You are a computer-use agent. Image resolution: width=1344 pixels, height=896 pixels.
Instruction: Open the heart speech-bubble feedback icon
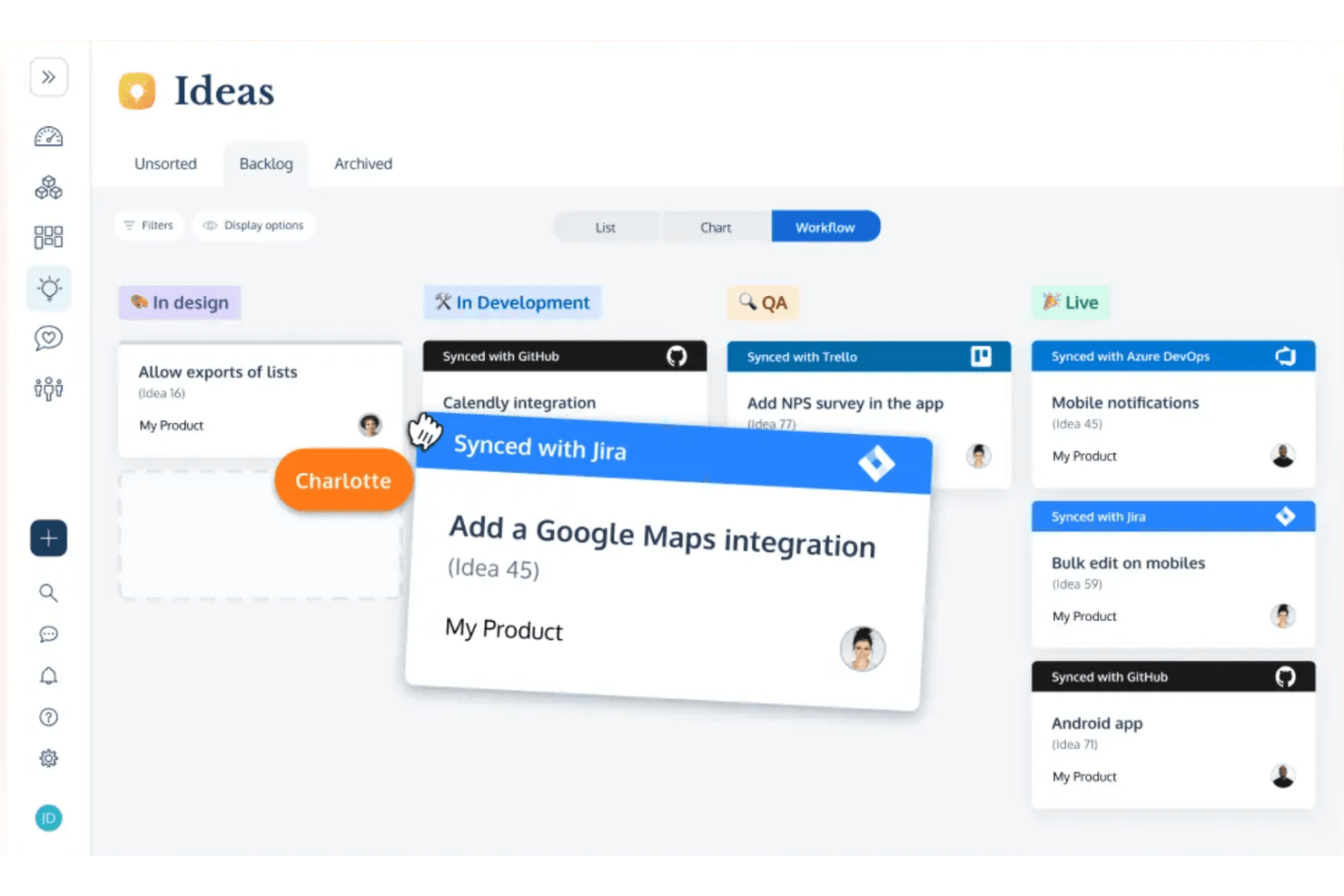click(x=49, y=339)
